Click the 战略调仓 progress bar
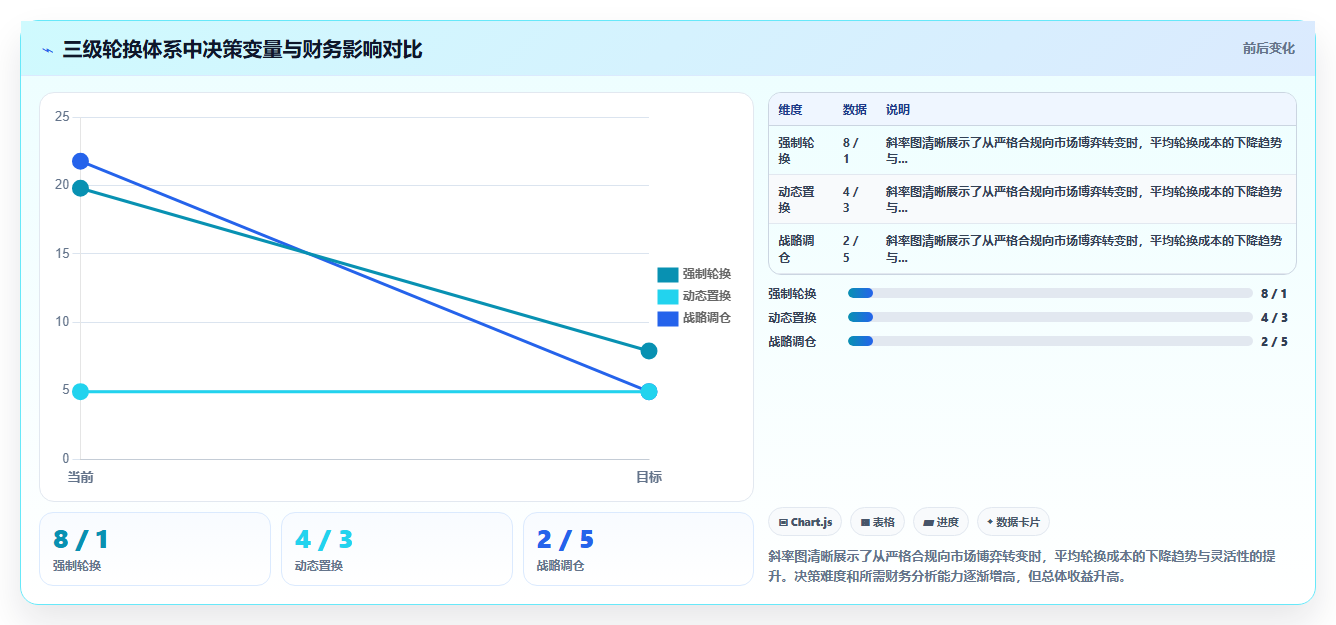The height and width of the screenshot is (625, 1336). click(x=1050, y=342)
